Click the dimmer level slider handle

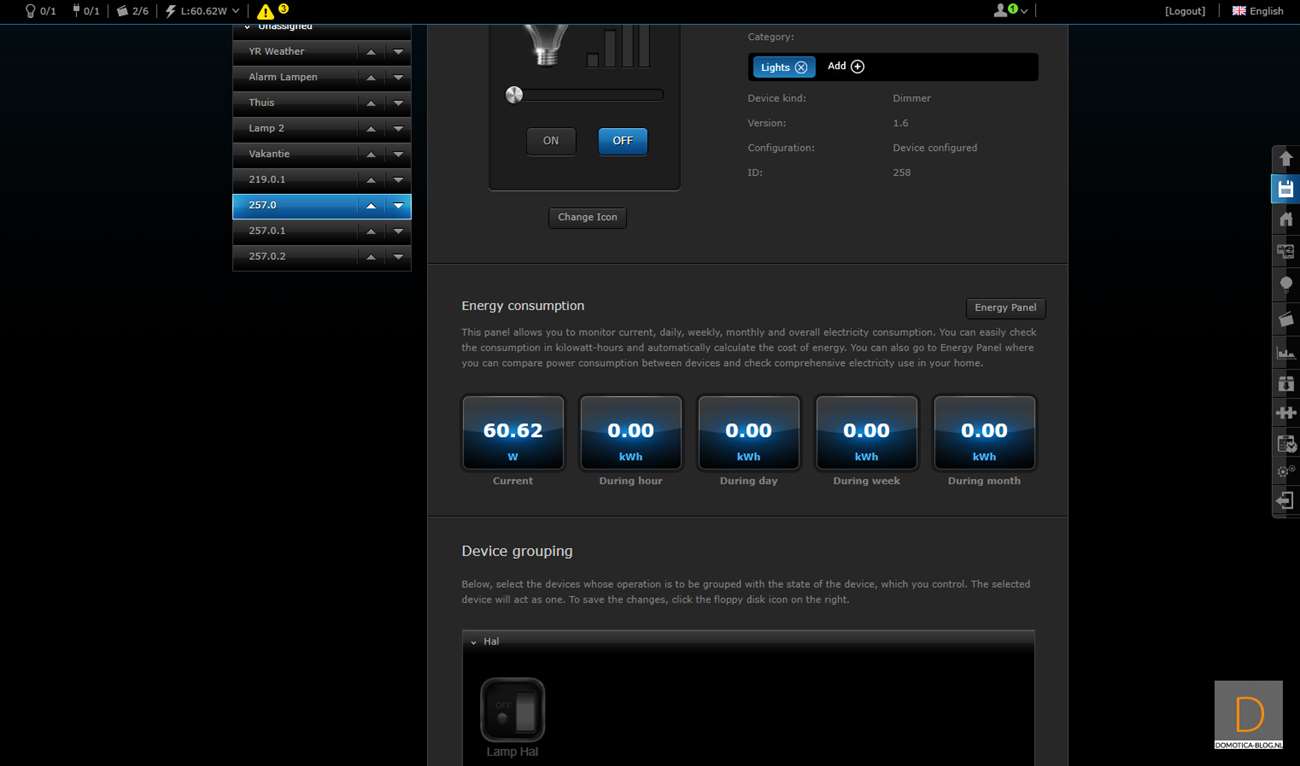[514, 95]
